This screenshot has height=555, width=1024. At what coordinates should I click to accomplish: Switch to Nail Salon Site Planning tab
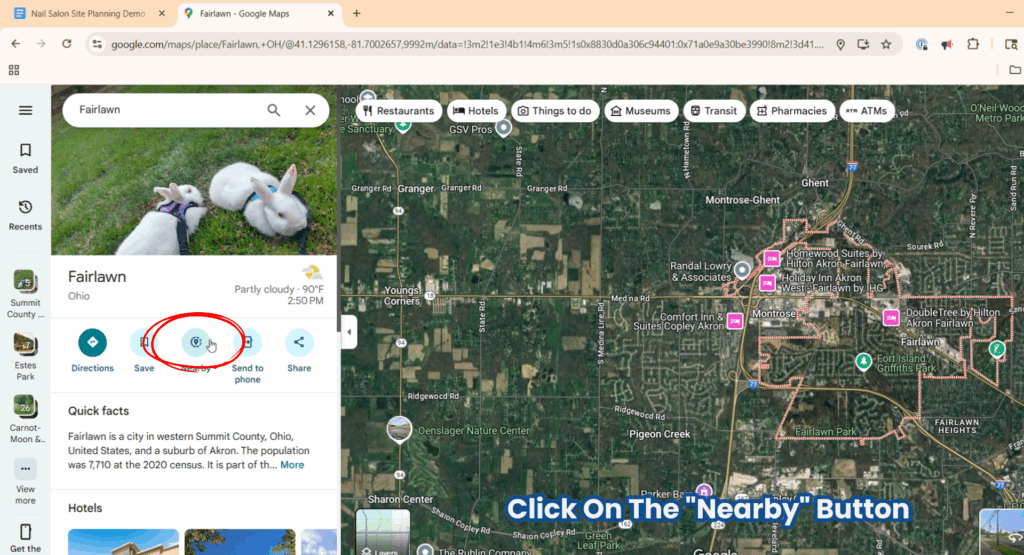coord(89,14)
